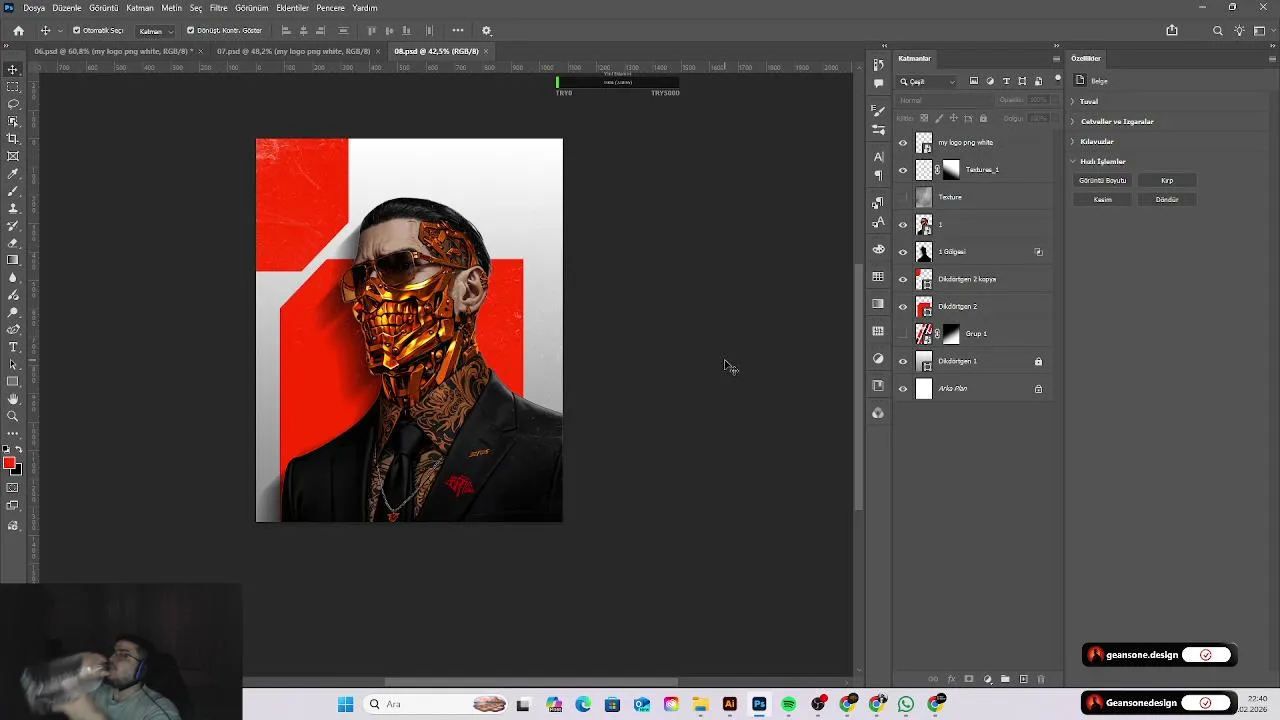Image resolution: width=1280 pixels, height=720 pixels.
Task: Show the hidden Texture layer
Action: [903, 197]
